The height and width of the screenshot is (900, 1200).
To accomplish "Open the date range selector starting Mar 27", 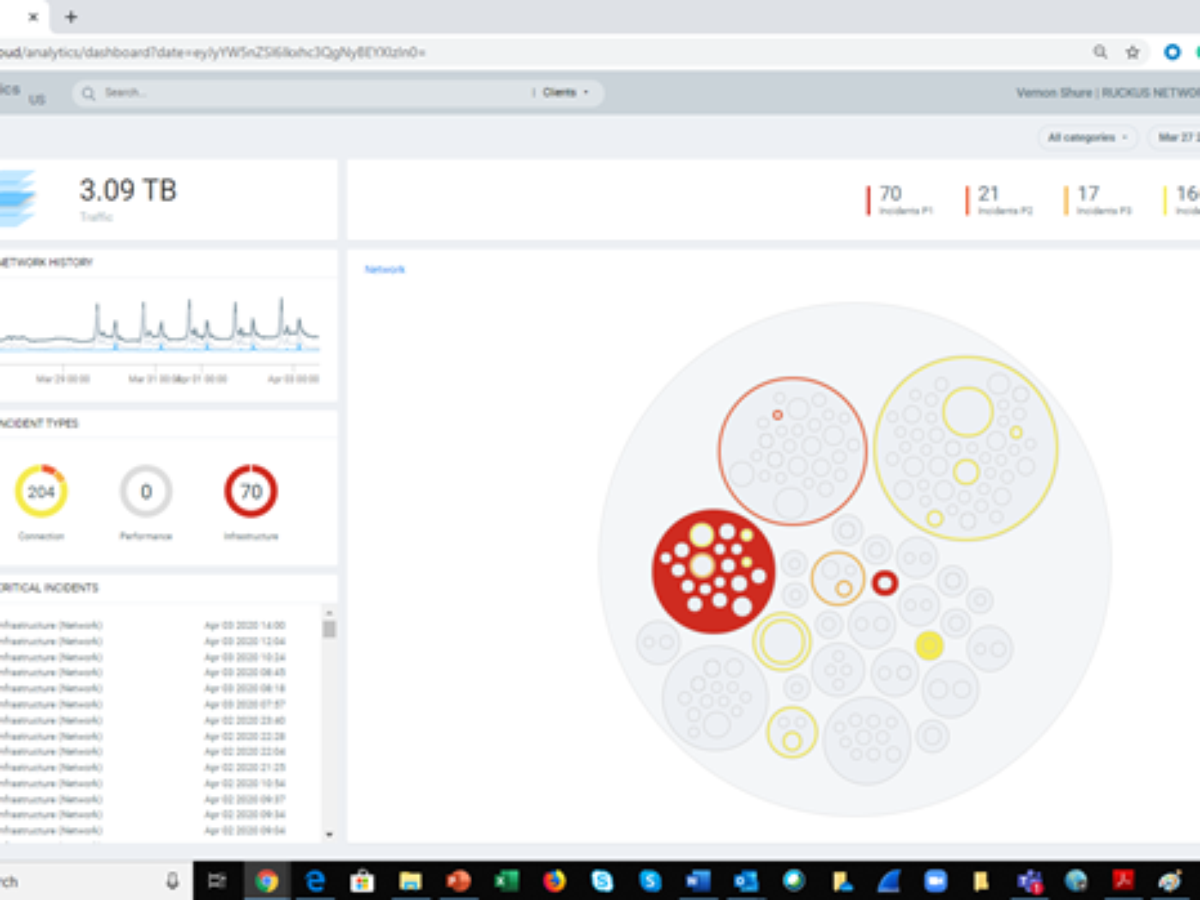I will [x=1176, y=137].
